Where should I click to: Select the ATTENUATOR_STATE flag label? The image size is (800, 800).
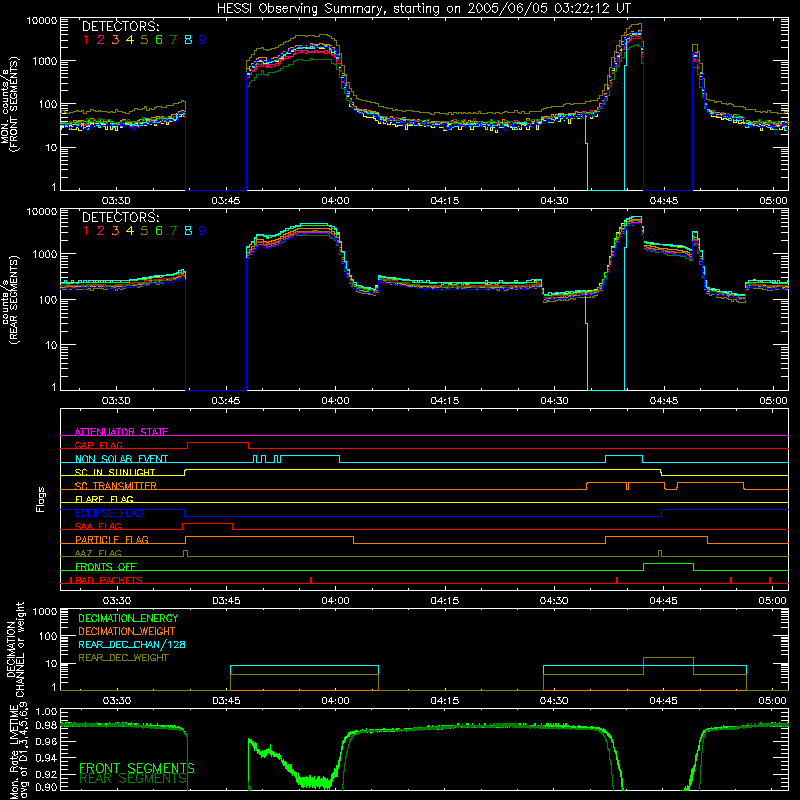point(121,432)
